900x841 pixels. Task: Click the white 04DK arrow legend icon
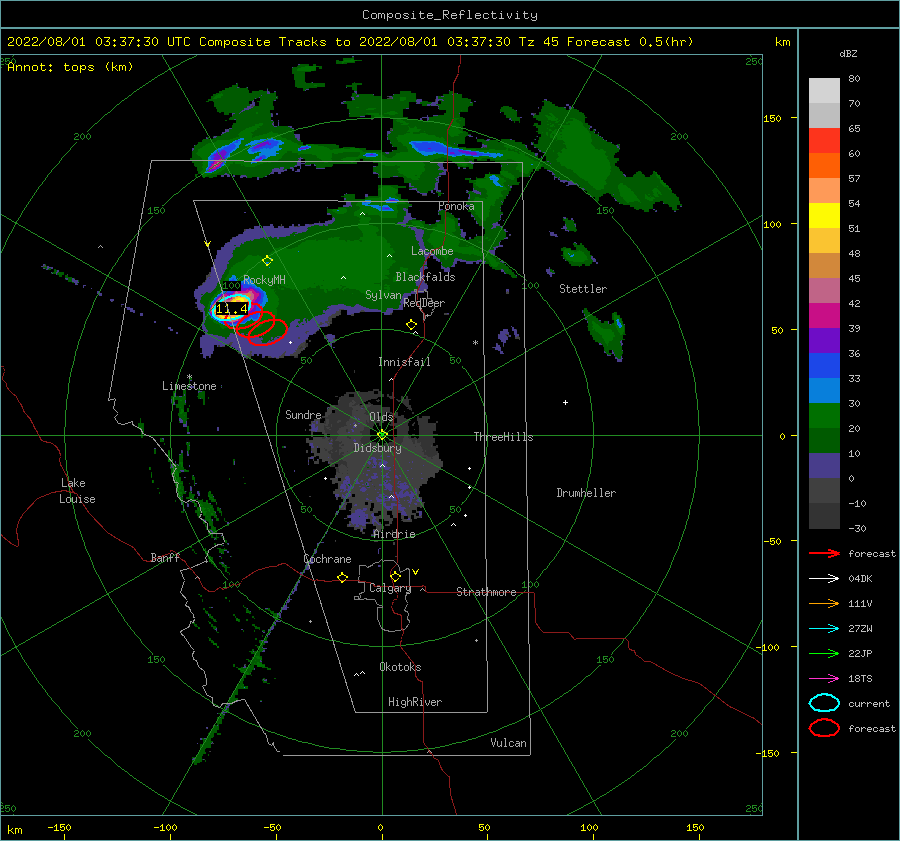(x=824, y=578)
